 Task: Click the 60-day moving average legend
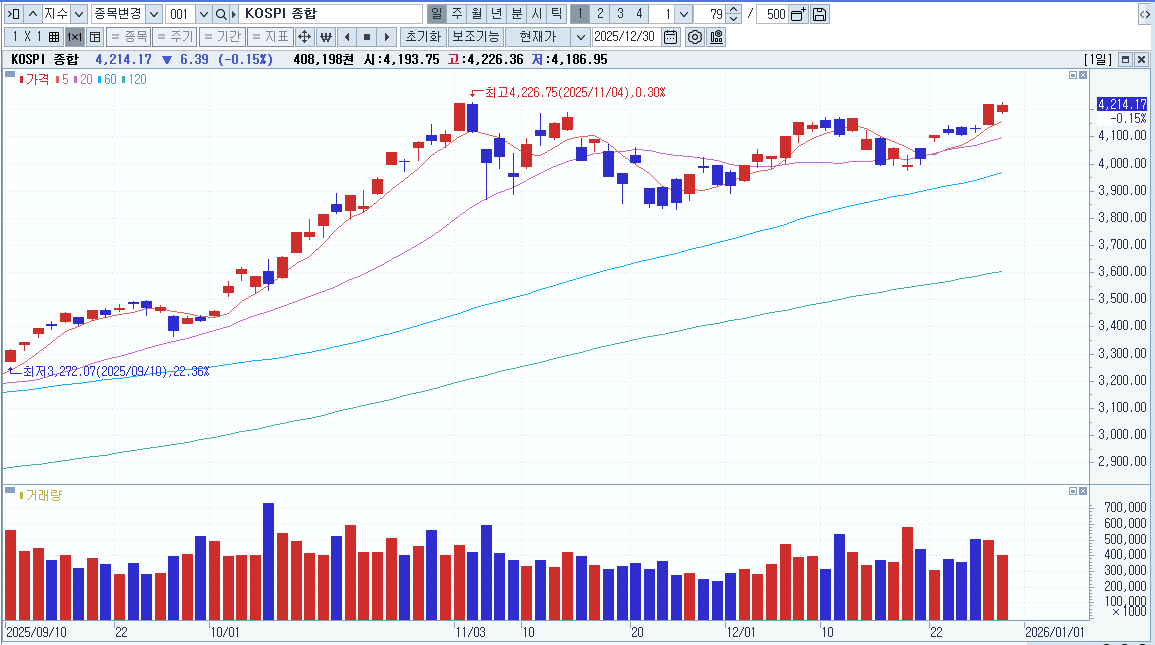pos(108,80)
